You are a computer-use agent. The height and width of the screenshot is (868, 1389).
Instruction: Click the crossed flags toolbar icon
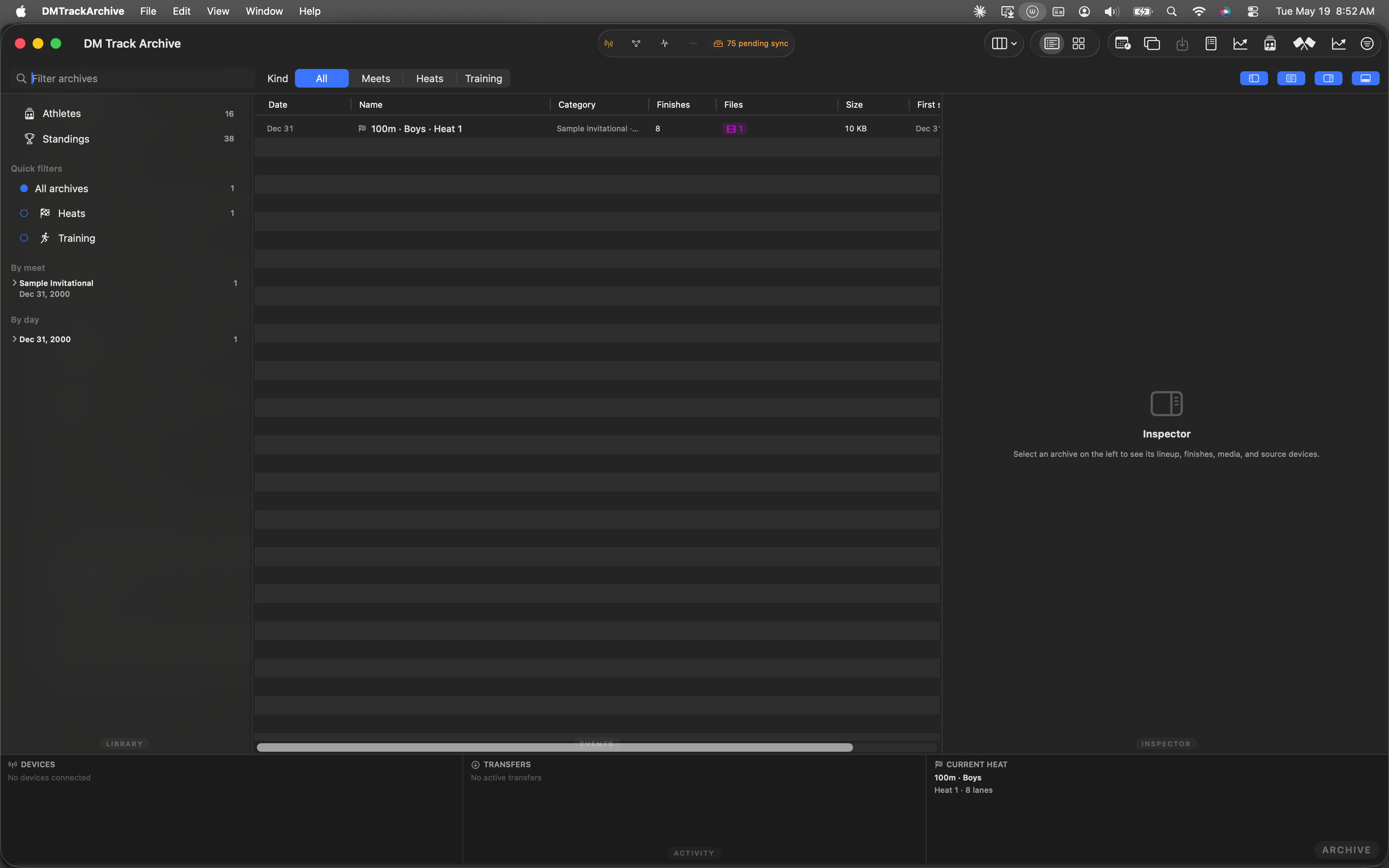1303,44
